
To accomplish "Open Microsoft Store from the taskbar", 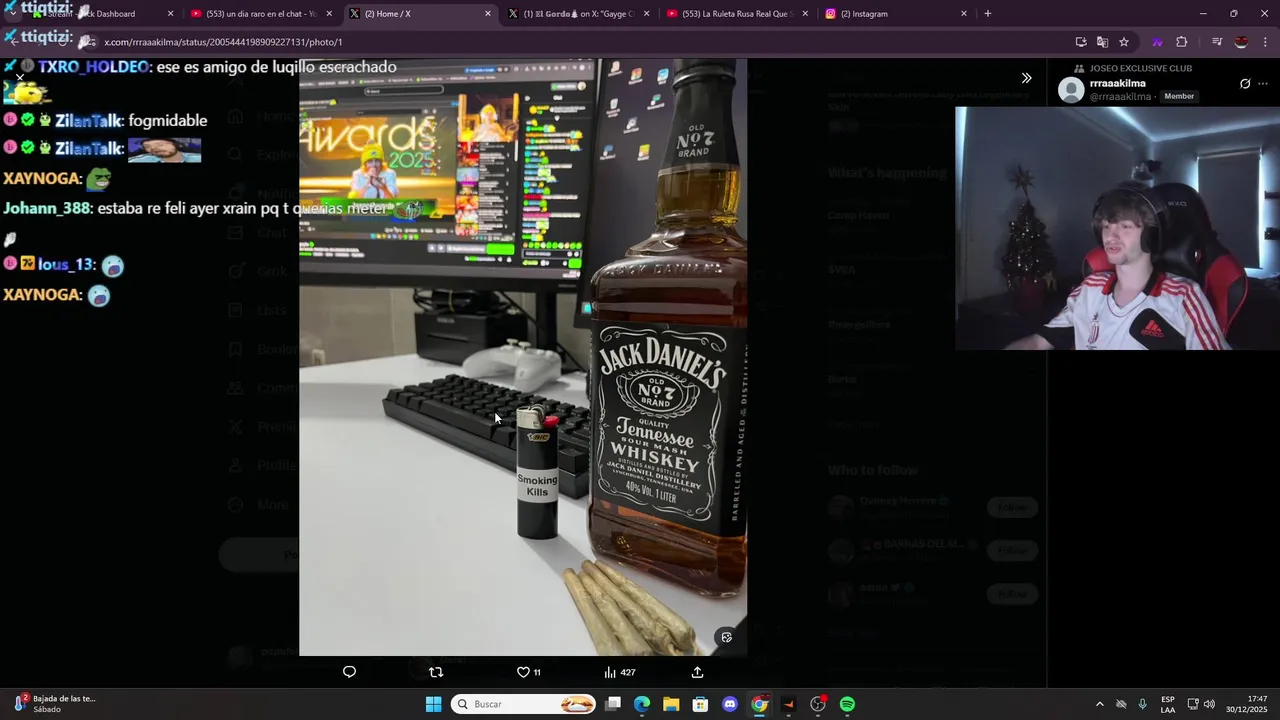I will coord(700,704).
